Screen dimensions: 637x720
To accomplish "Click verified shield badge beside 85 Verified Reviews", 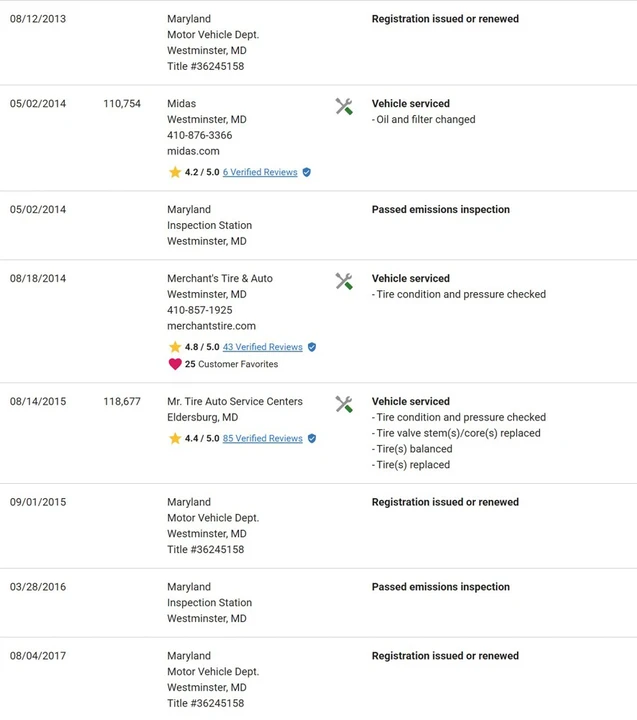I will pyautogui.click(x=312, y=439).
